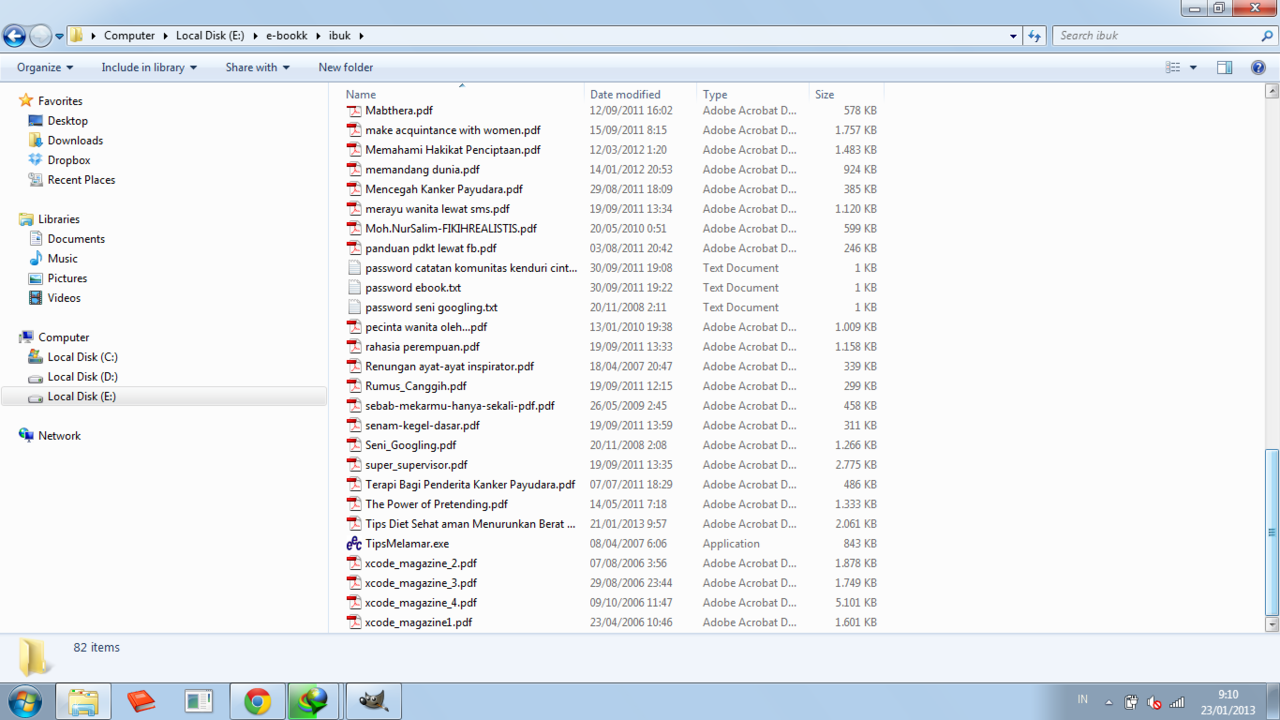
Task: Expand the arrow after 'ibuk' breadcrumb
Action: tap(361, 36)
